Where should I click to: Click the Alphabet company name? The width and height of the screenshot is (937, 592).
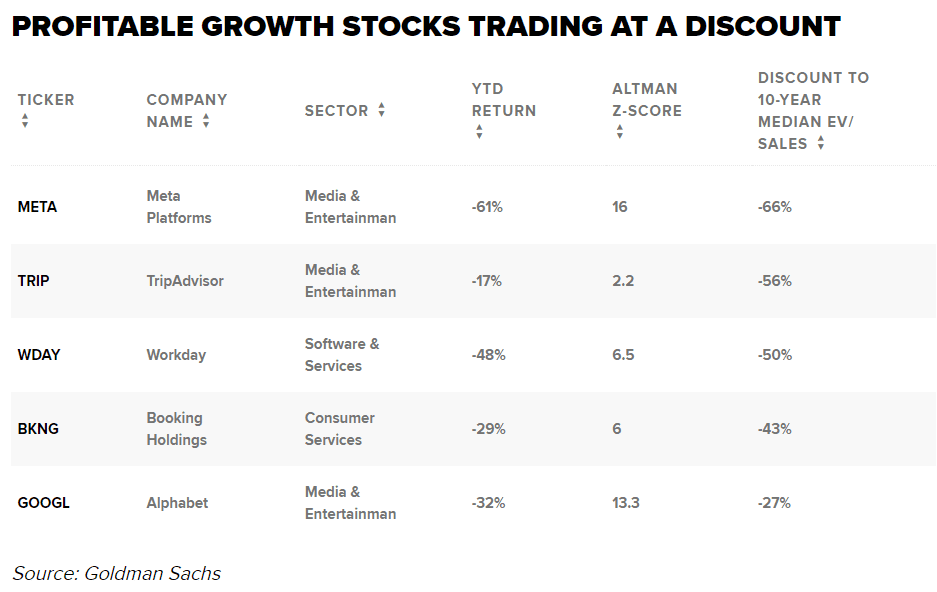[x=177, y=503]
